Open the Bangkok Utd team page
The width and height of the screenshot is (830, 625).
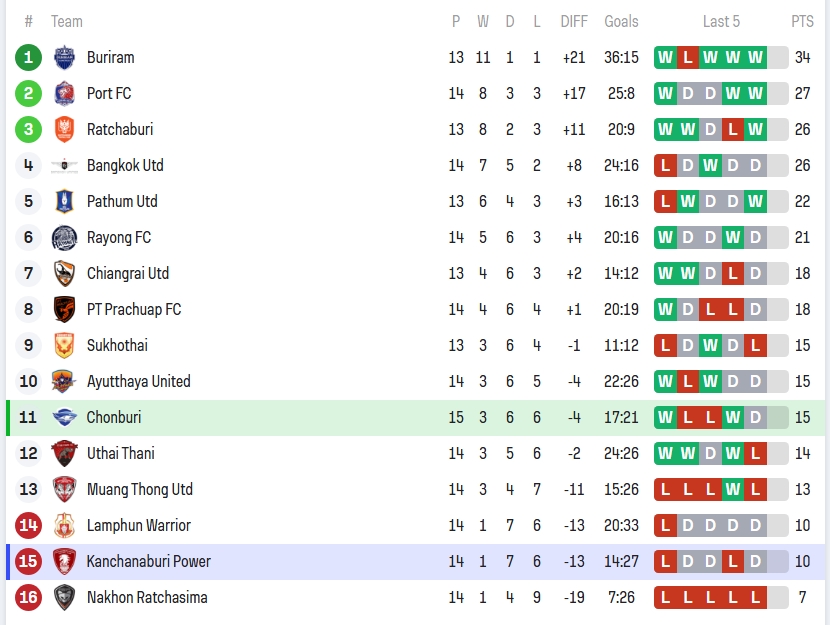click(125, 165)
